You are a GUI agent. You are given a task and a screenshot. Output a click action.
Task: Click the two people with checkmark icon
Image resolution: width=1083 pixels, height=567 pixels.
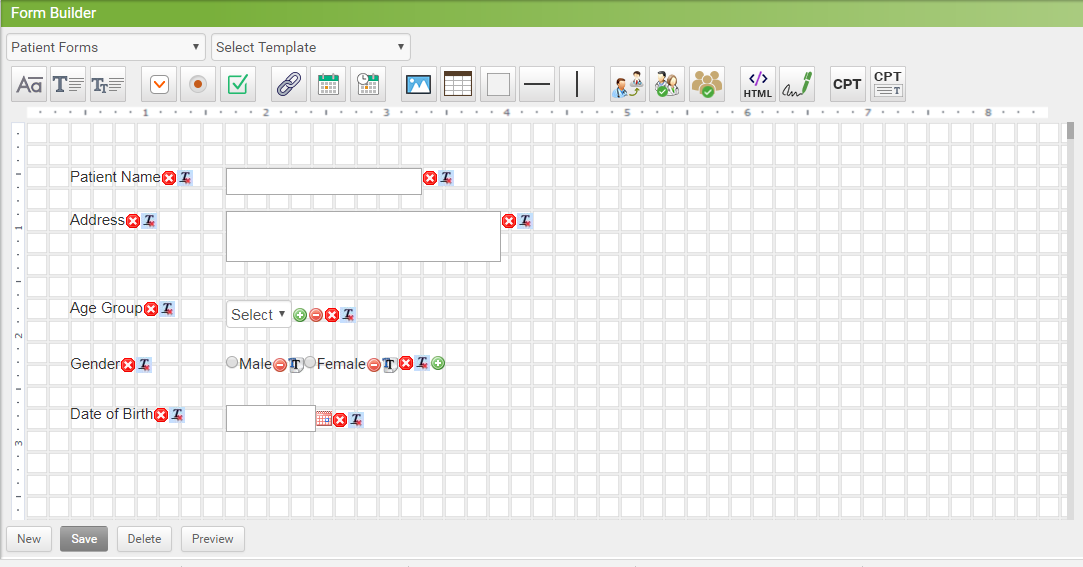pos(667,84)
